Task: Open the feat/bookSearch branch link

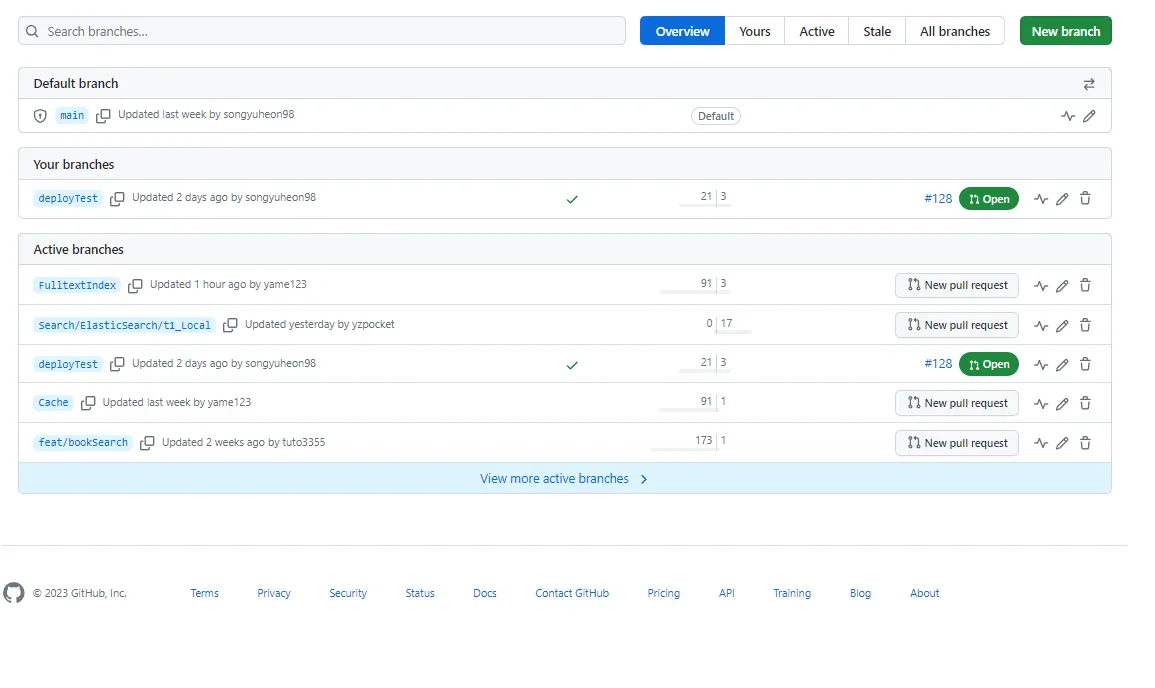Action: click(83, 443)
